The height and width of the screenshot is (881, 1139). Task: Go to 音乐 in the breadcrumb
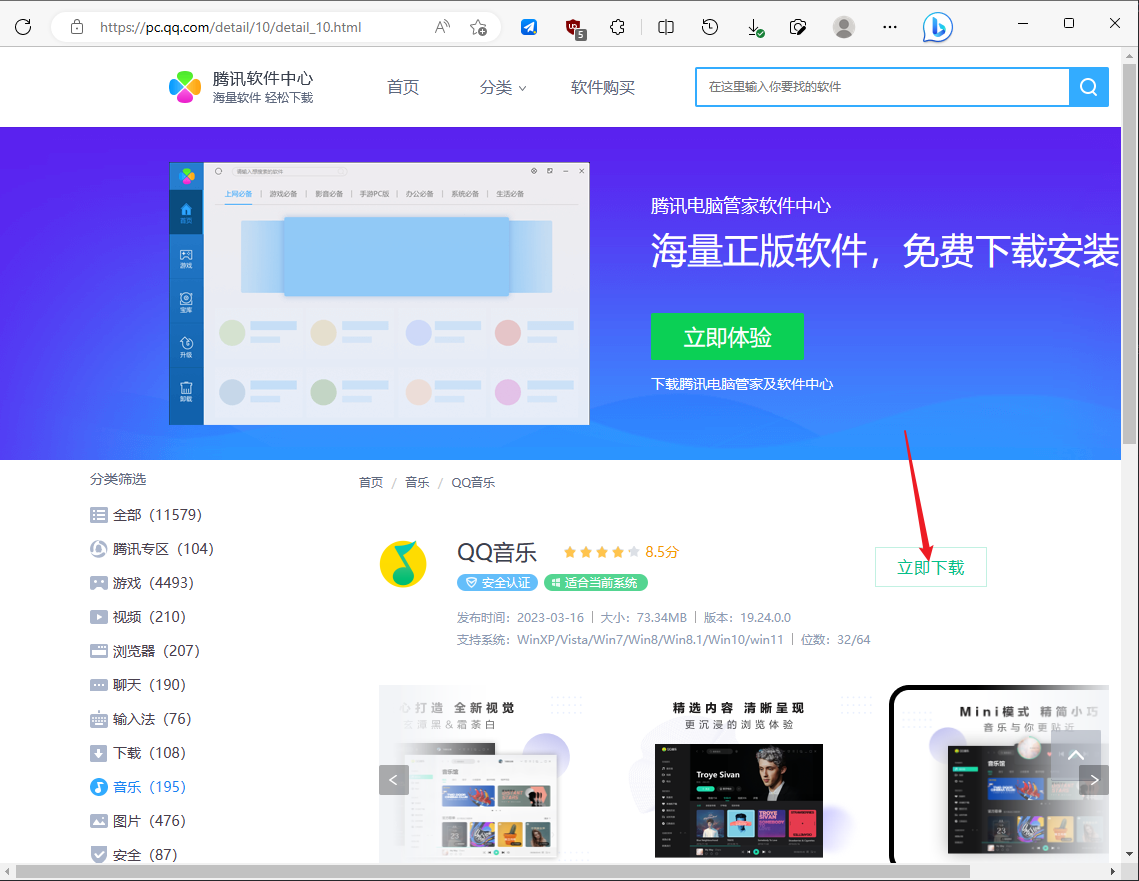tap(417, 482)
